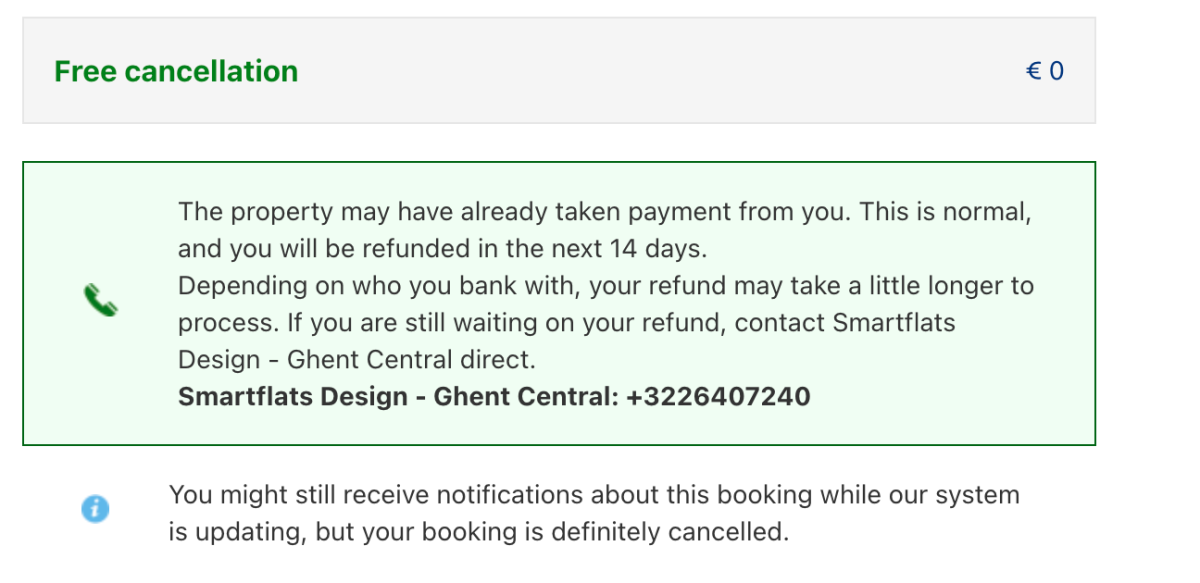
Task: Click the Free cancellation heading
Action: pos(176,72)
